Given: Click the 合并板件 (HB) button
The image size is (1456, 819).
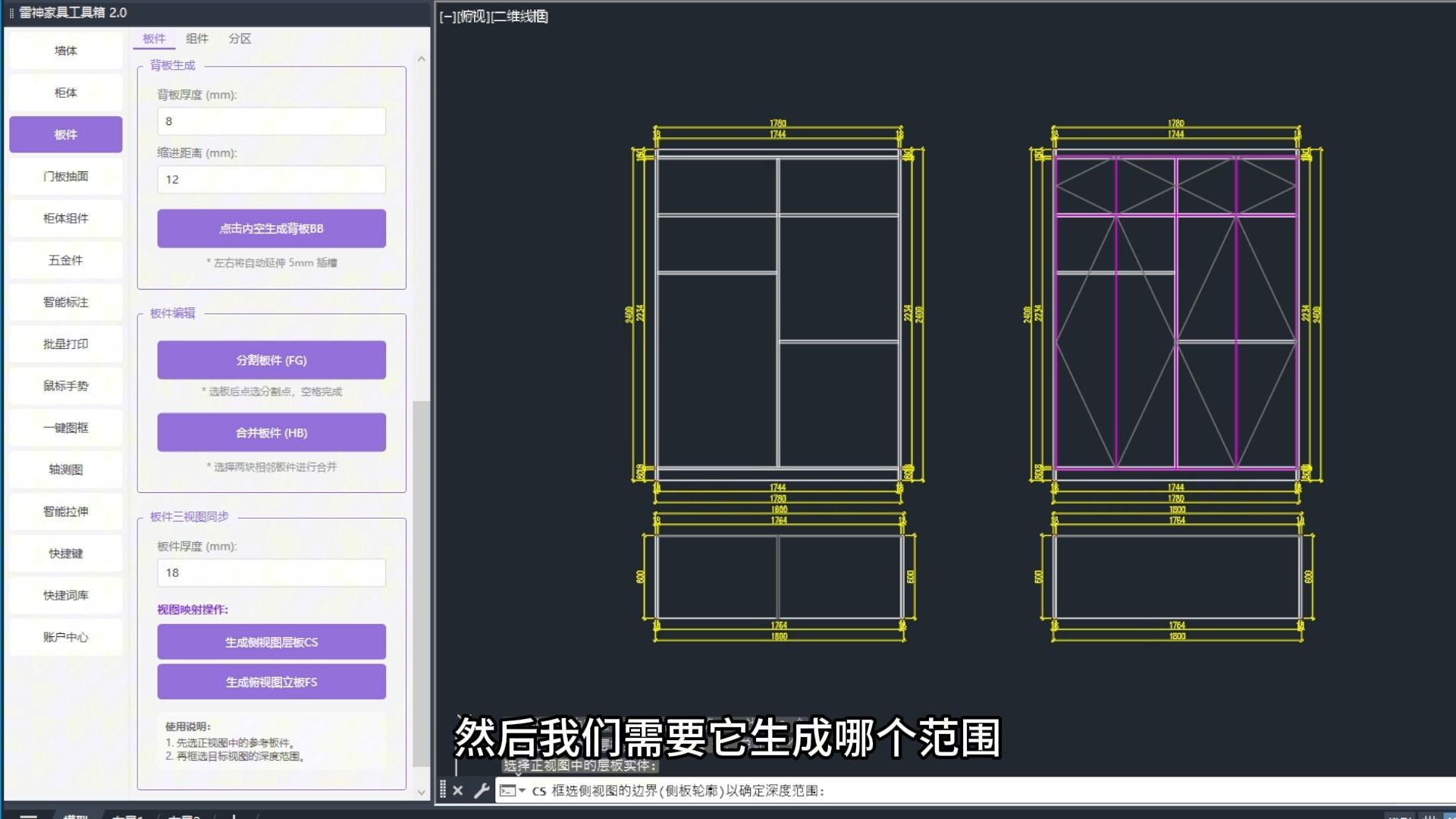Looking at the screenshot, I should [x=271, y=432].
